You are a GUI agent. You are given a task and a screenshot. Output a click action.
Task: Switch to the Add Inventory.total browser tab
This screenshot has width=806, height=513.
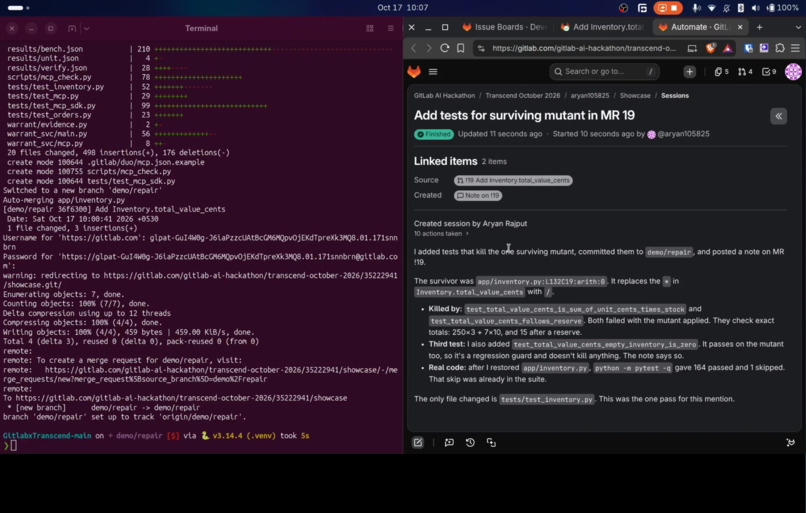(602, 27)
